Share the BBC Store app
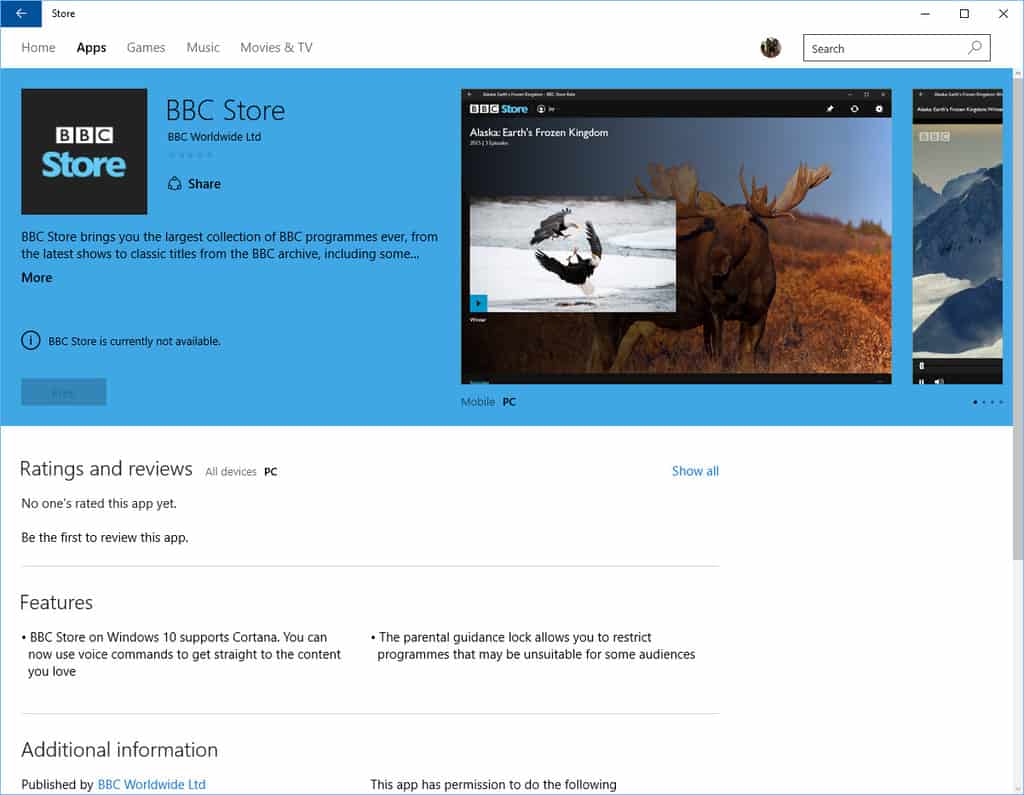The height and width of the screenshot is (795, 1024). (x=195, y=184)
